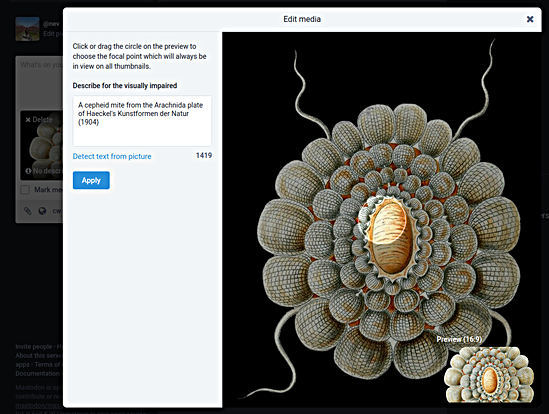
Task: Click the Documentation footer link
Action: 37,373
